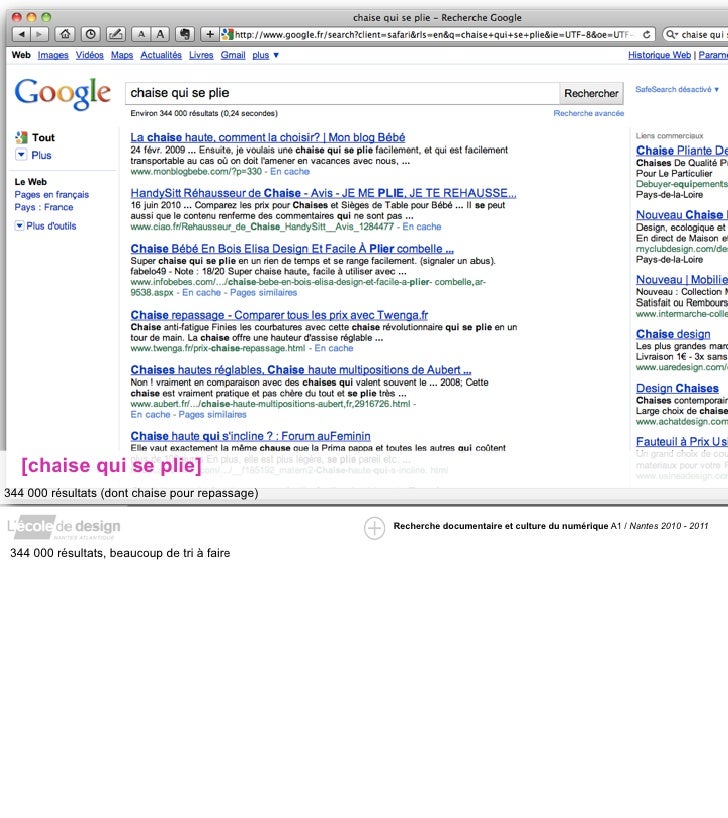The height and width of the screenshot is (818, 728).
Task: Open the Actualités tab
Action: pyautogui.click(x=161, y=55)
